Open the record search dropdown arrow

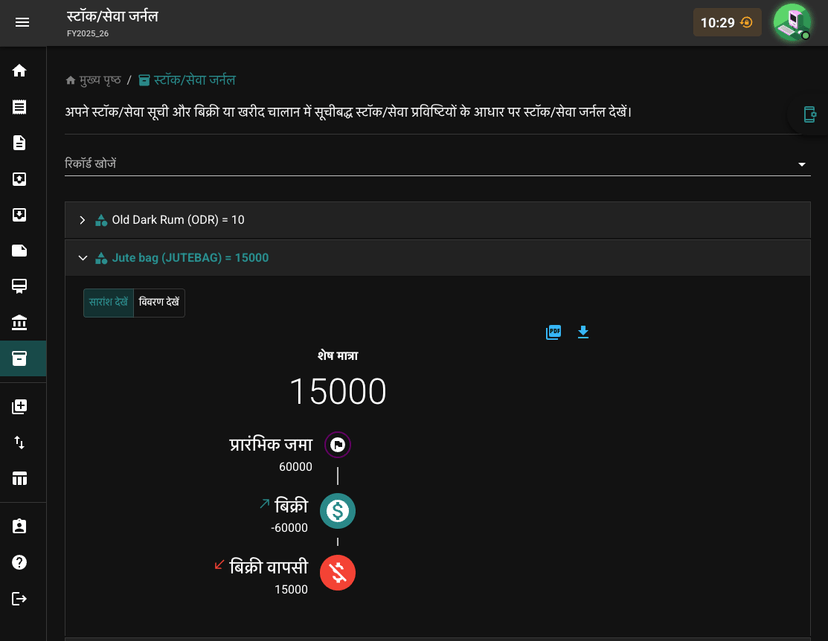802,164
